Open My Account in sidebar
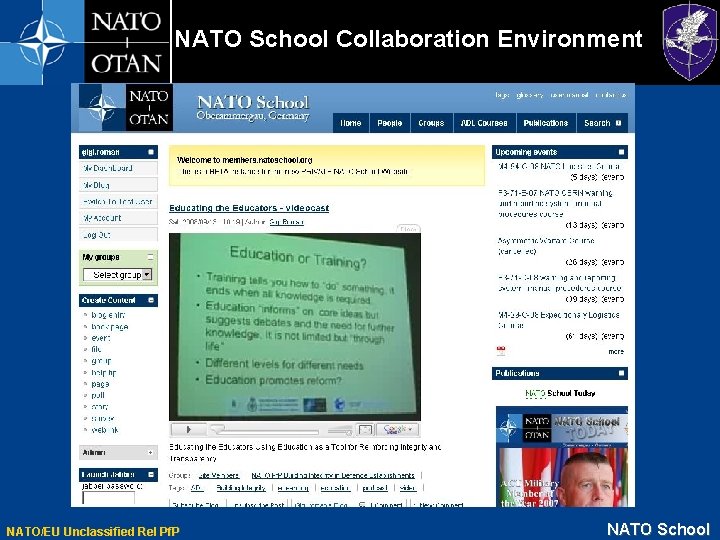The width and height of the screenshot is (720, 540). pyautogui.click(x=118, y=218)
